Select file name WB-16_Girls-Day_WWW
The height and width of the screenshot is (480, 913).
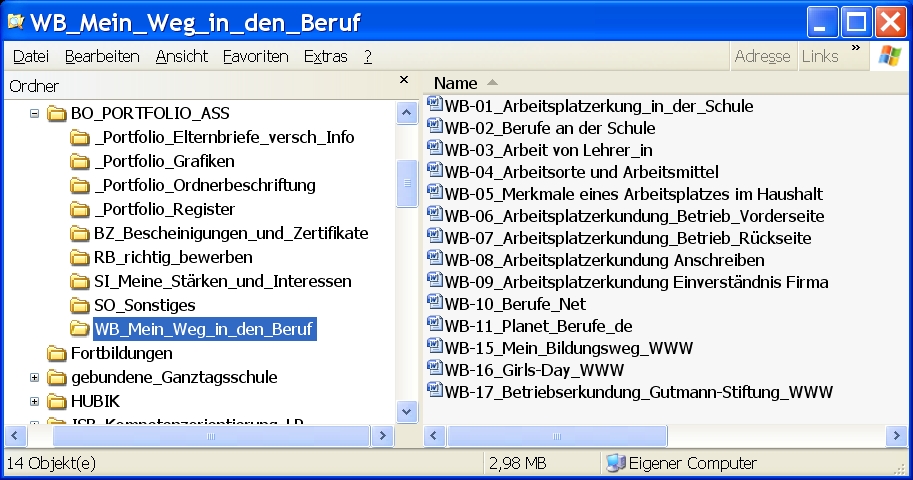point(534,370)
